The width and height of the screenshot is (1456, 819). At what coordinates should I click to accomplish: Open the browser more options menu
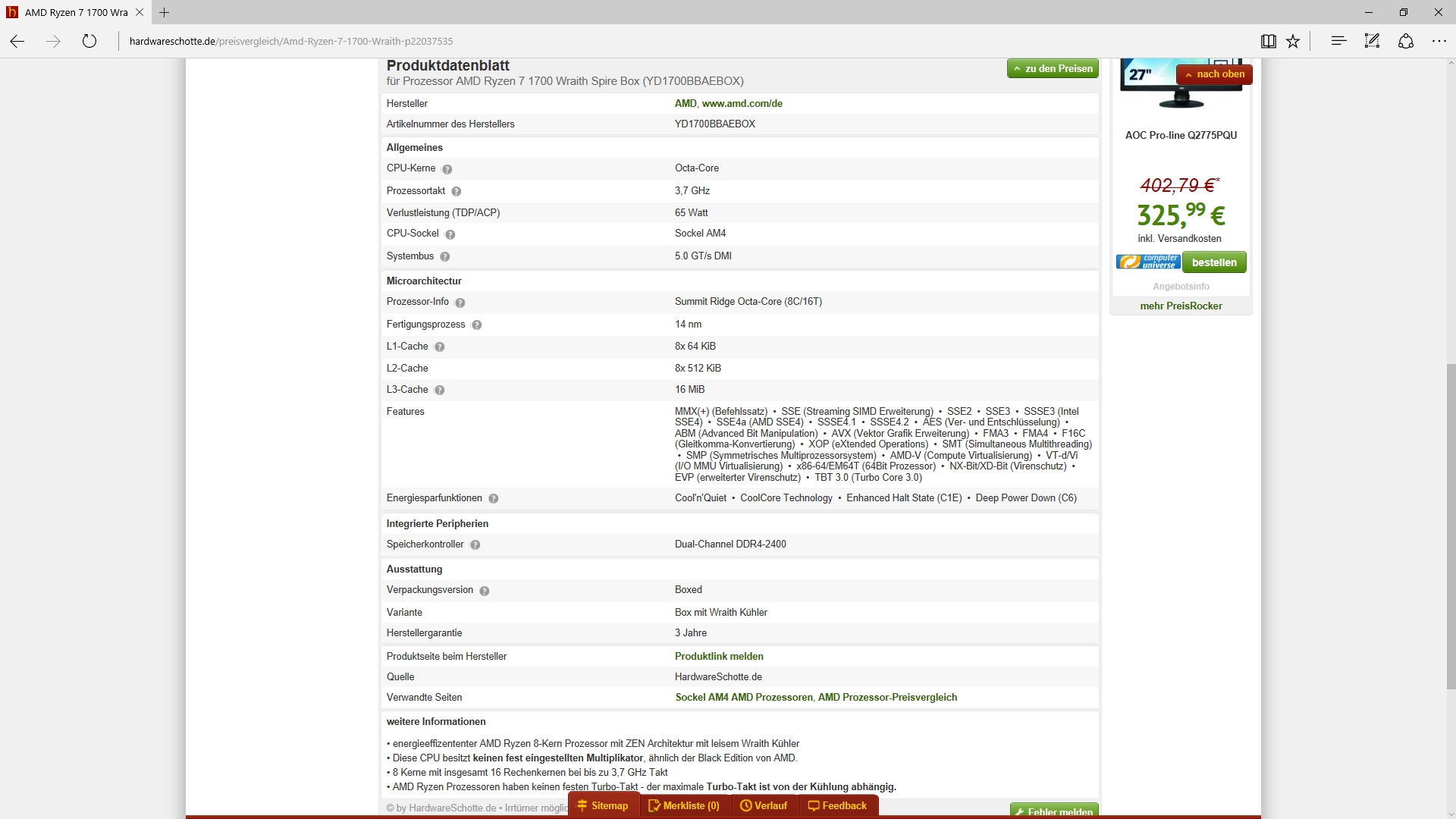tap(1439, 41)
